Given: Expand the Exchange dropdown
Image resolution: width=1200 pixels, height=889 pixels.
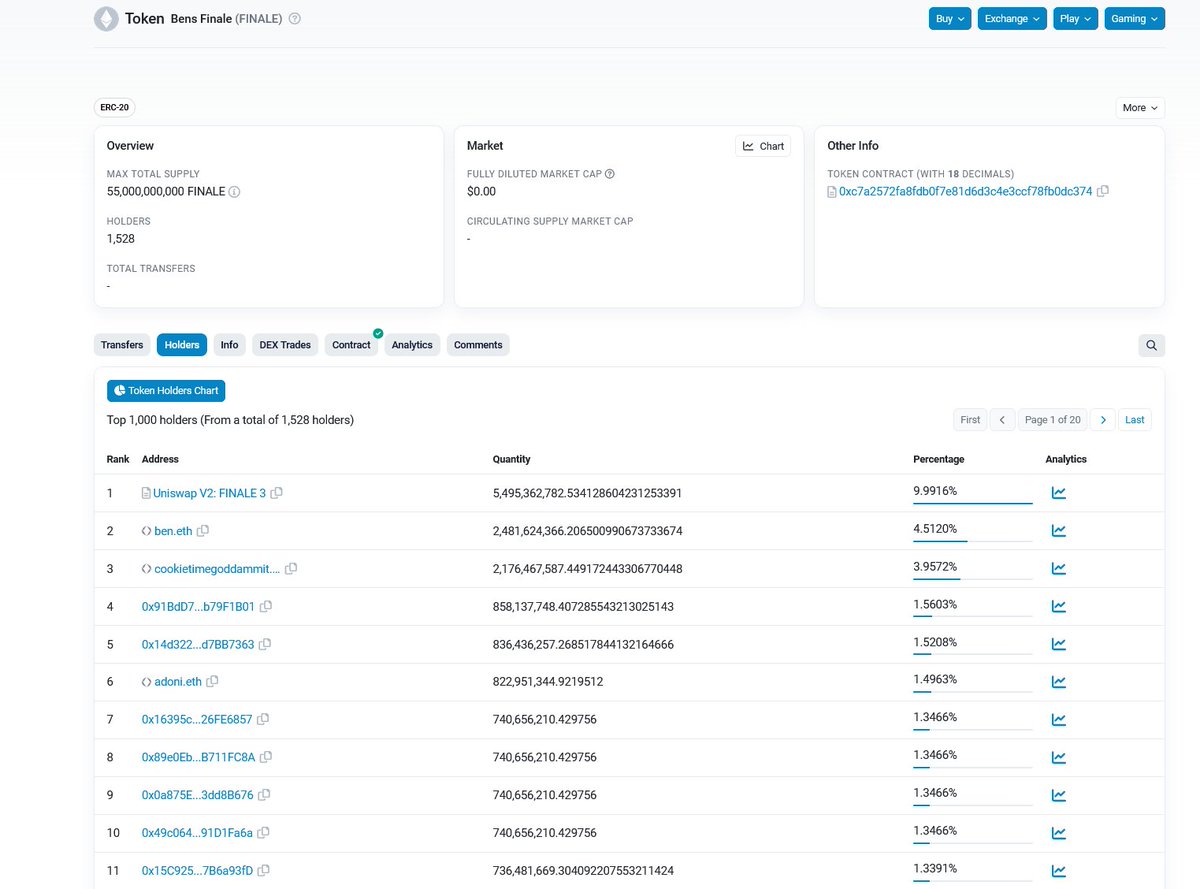Looking at the screenshot, I should 1012,19.
